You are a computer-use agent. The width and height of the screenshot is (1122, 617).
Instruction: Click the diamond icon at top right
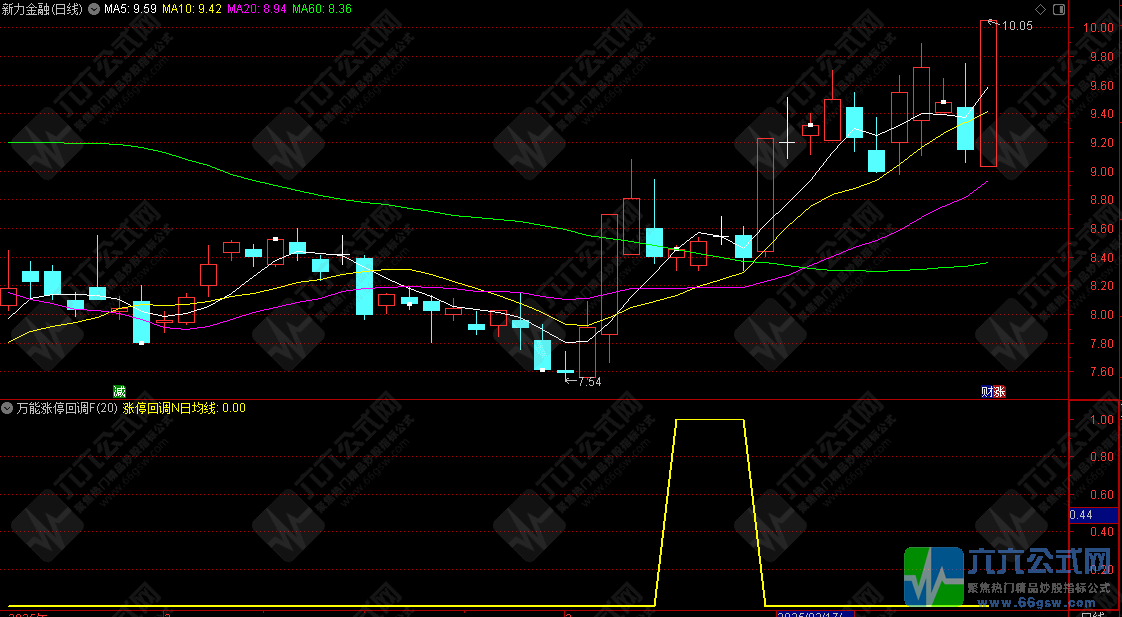pyautogui.click(x=1040, y=9)
